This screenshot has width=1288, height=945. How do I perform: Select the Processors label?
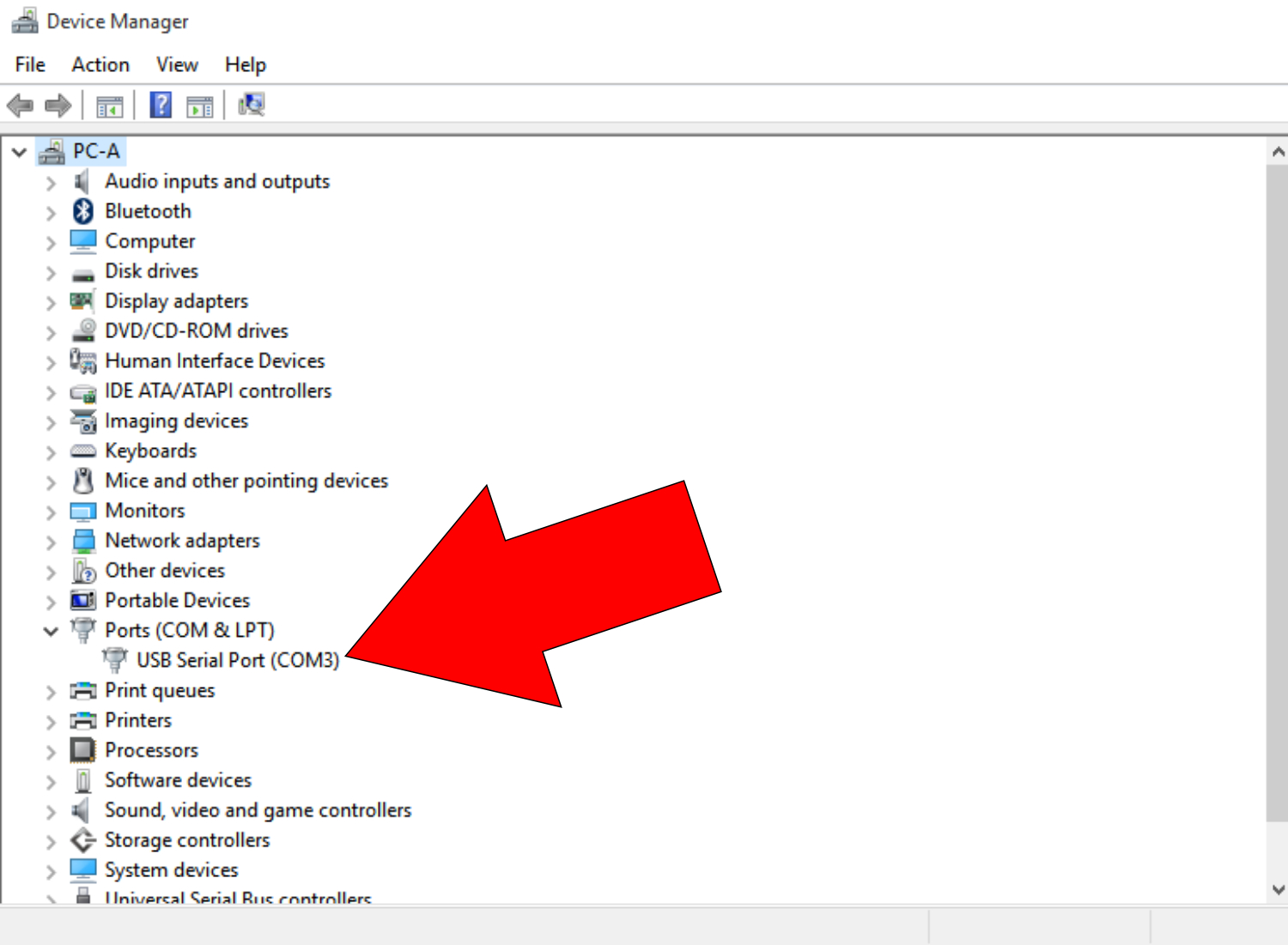pyautogui.click(x=151, y=750)
